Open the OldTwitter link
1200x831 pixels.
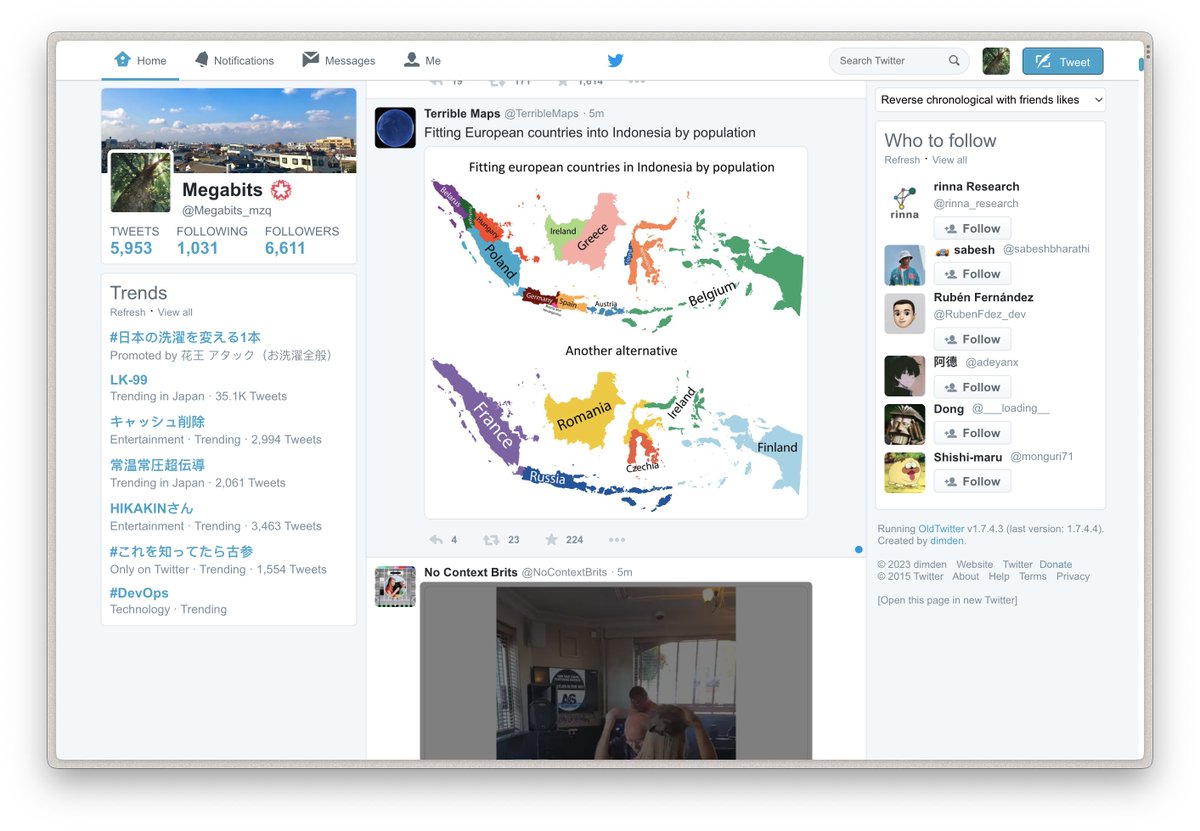[941, 529]
